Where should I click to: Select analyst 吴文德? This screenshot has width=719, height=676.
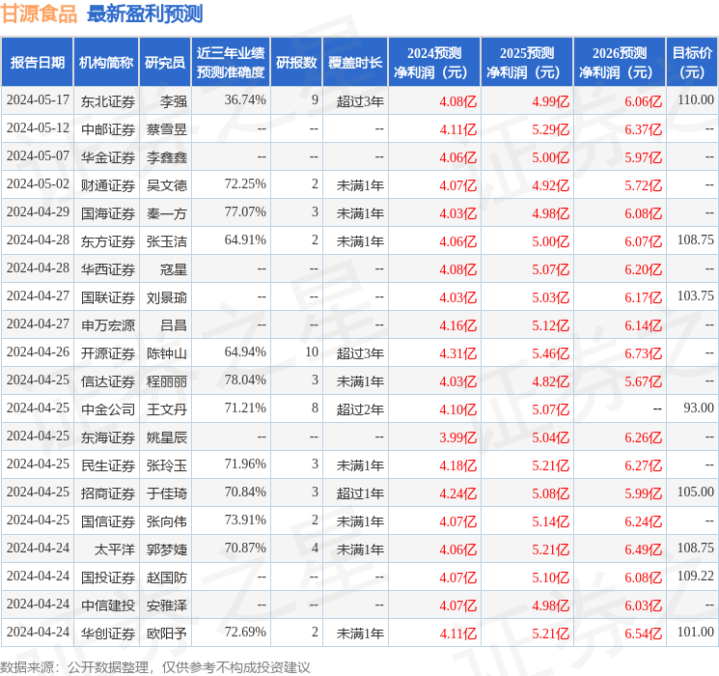tap(166, 185)
